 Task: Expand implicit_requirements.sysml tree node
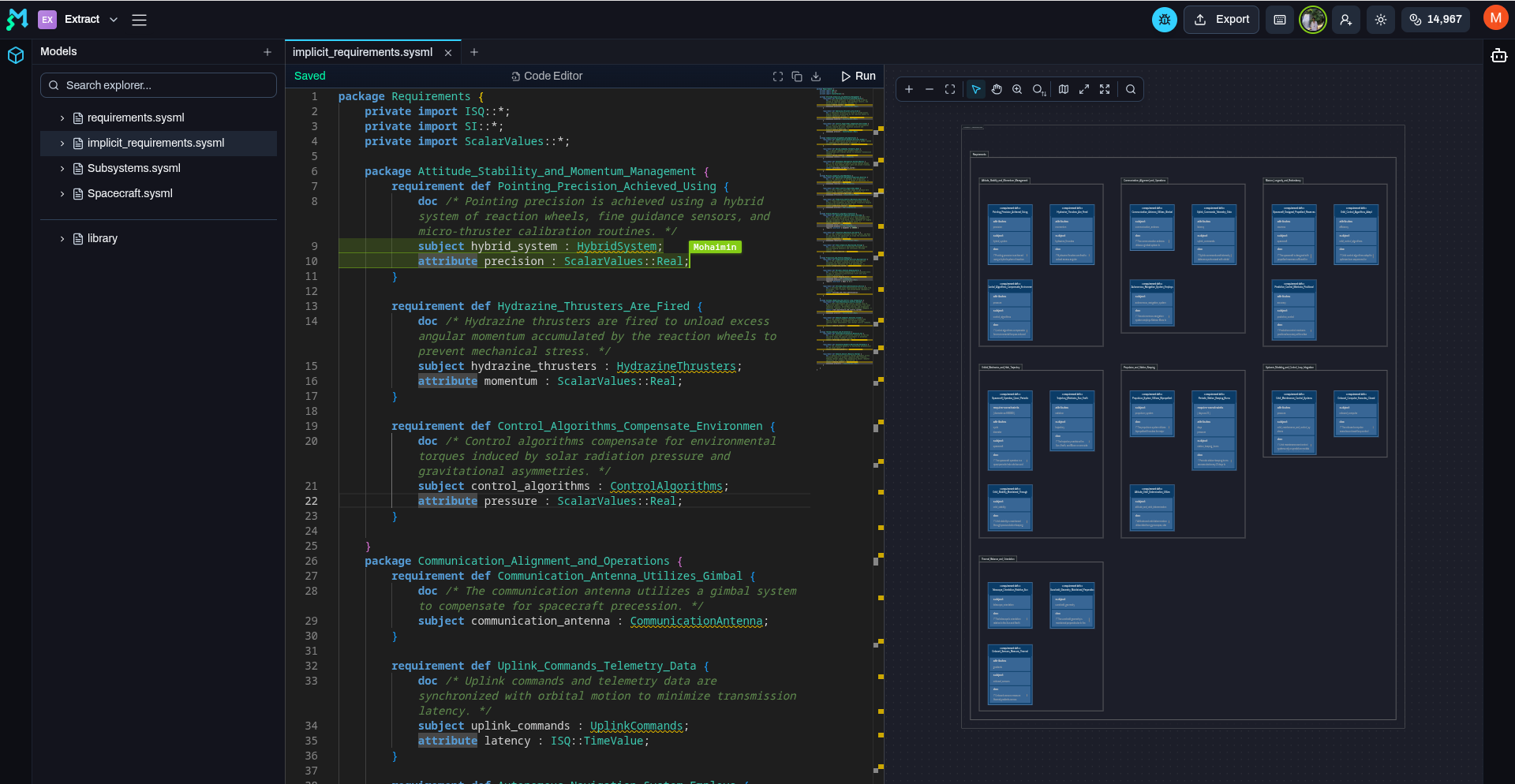(62, 143)
